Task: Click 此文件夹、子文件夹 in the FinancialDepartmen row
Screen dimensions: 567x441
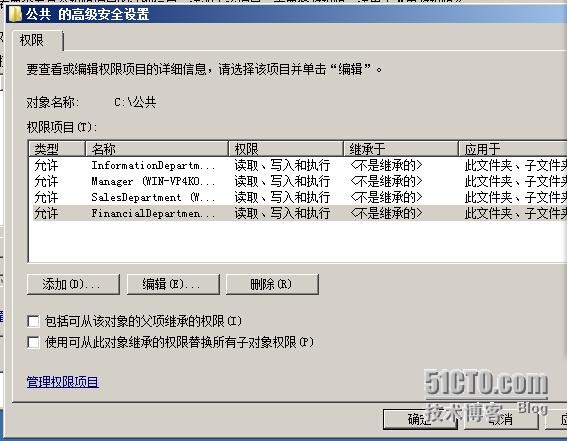Action: point(516,213)
